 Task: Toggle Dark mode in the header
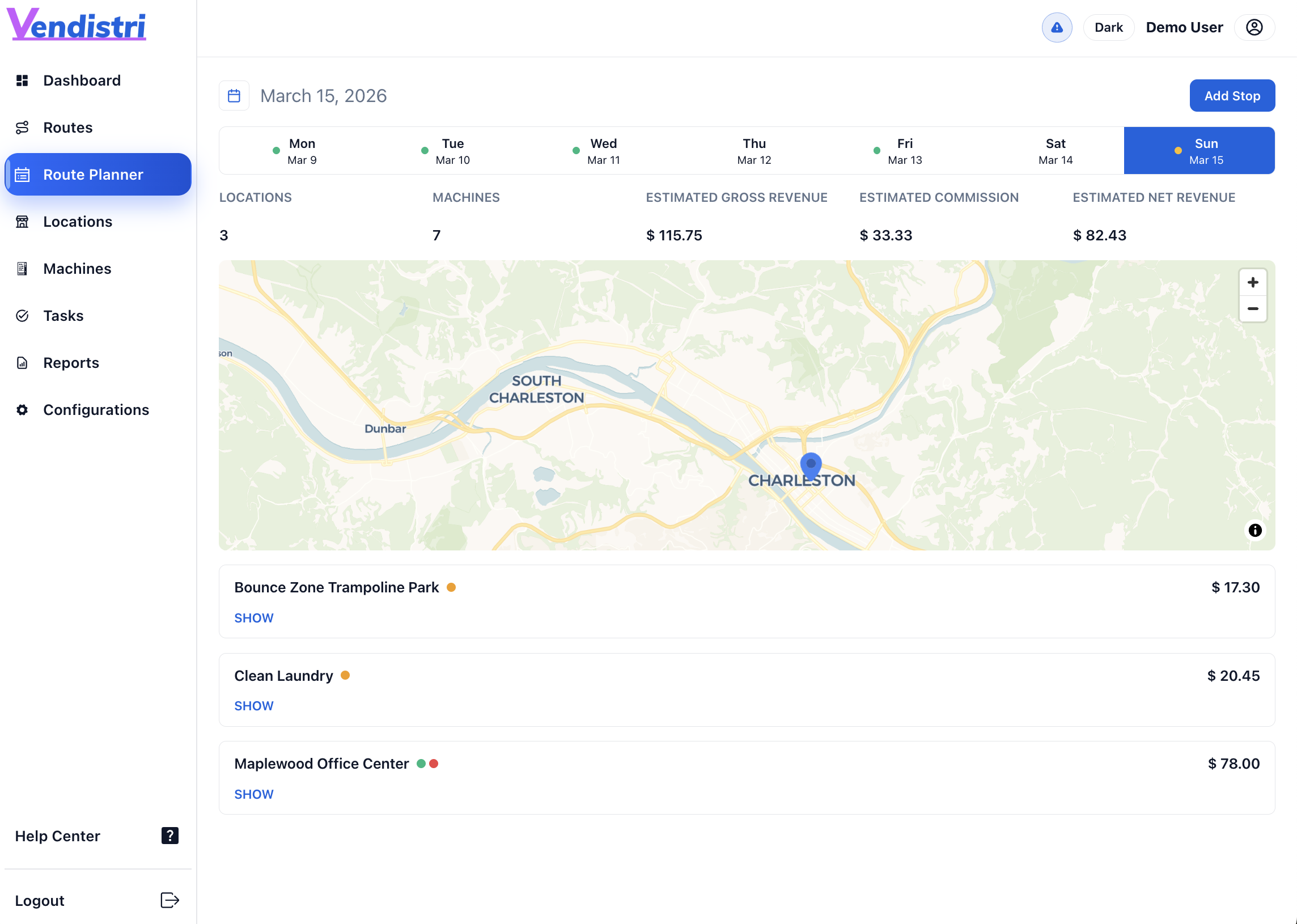[x=1108, y=27]
